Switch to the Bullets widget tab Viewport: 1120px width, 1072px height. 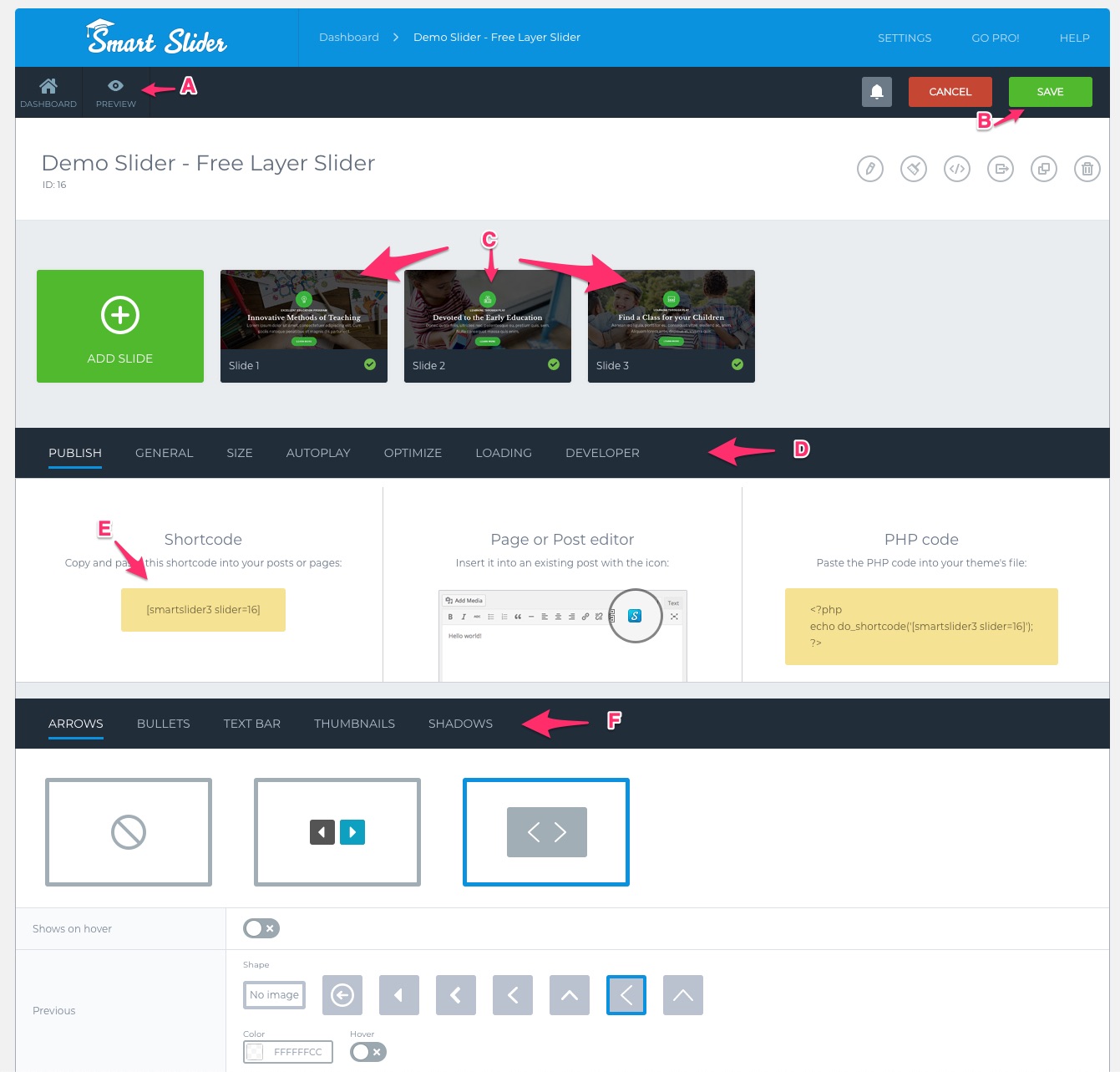tap(164, 724)
